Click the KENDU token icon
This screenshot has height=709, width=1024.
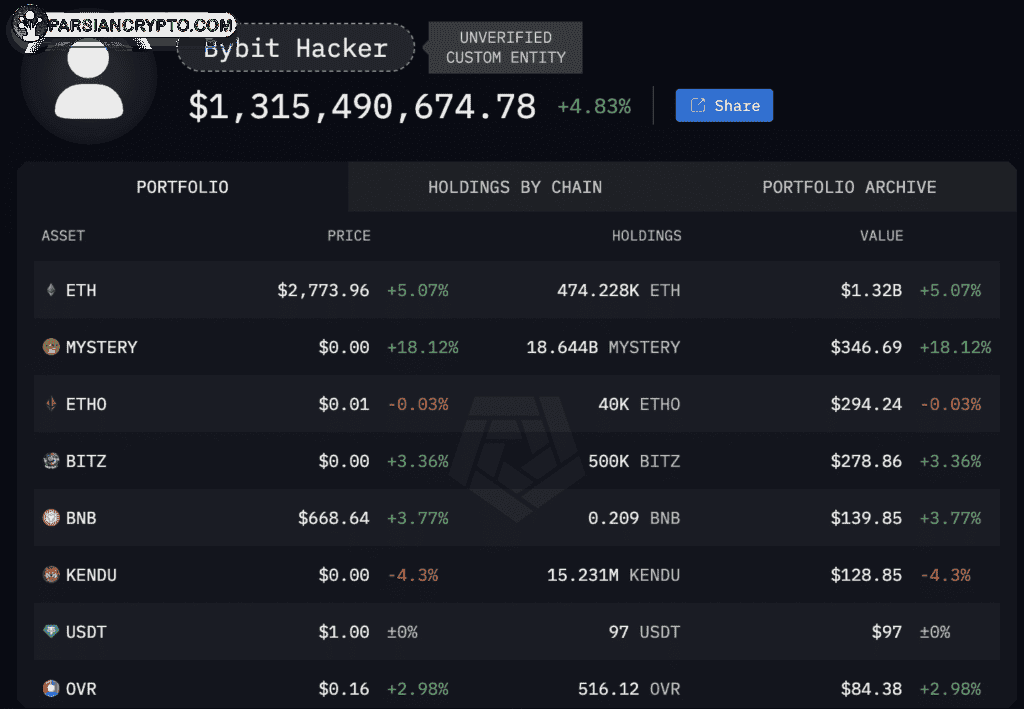click(51, 575)
